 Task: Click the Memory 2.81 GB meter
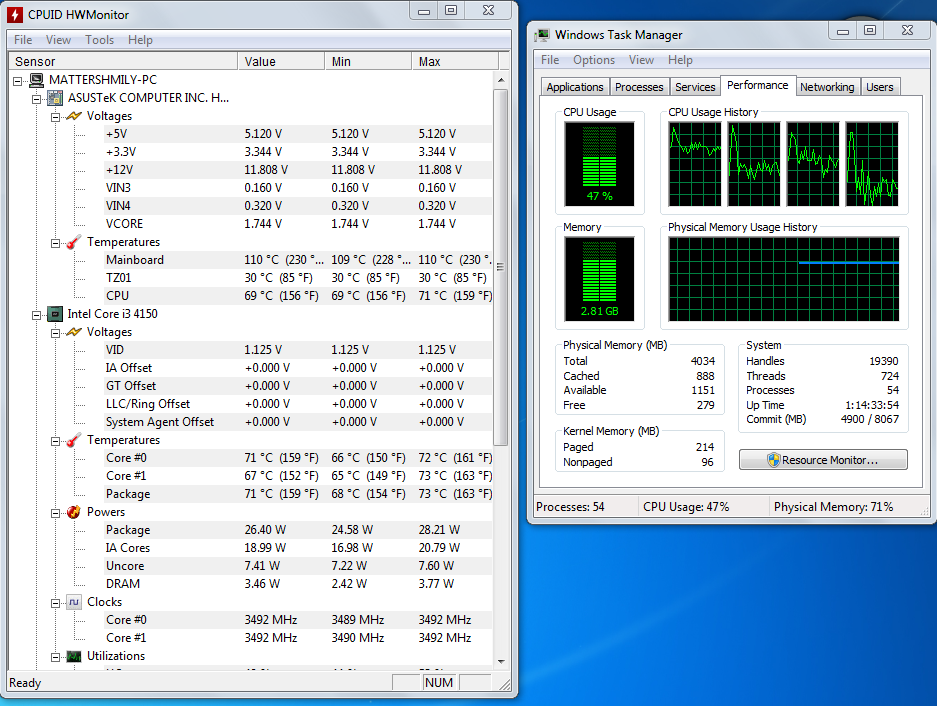[599, 279]
